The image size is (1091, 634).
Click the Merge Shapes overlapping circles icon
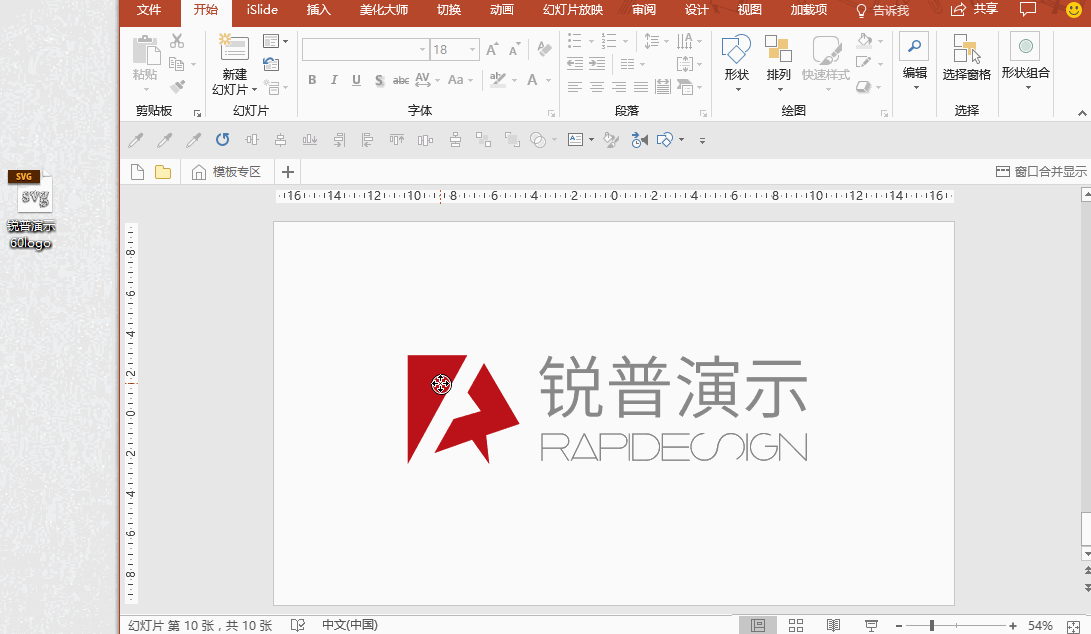click(538, 140)
